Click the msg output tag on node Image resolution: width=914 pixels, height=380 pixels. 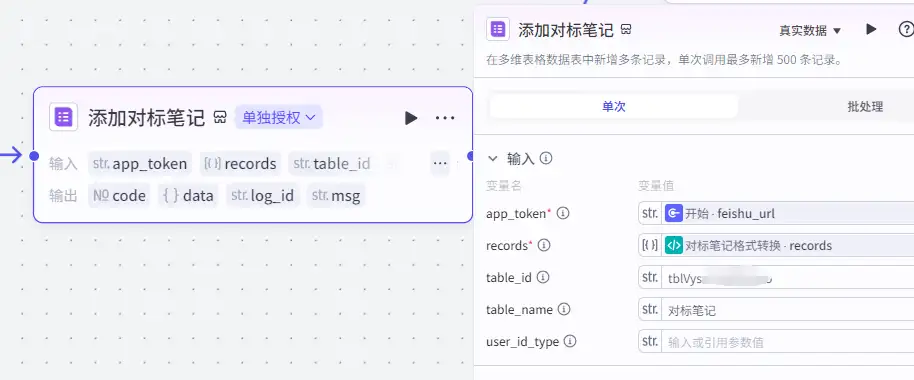335,196
